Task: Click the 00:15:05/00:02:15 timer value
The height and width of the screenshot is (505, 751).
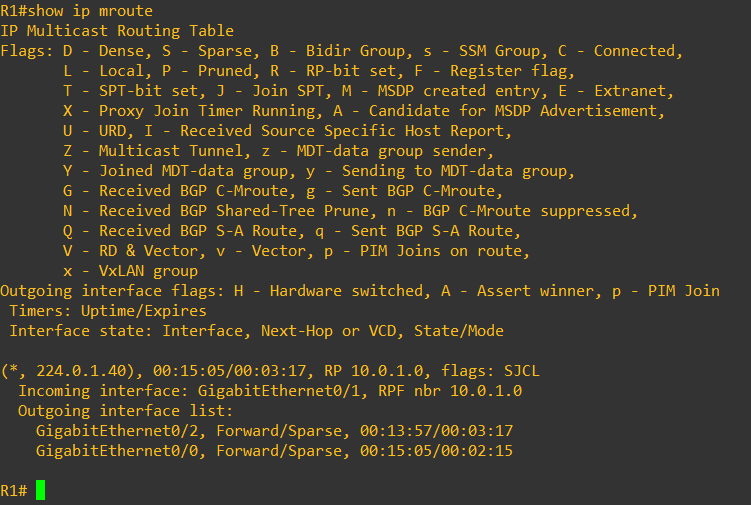Action: coord(436,451)
